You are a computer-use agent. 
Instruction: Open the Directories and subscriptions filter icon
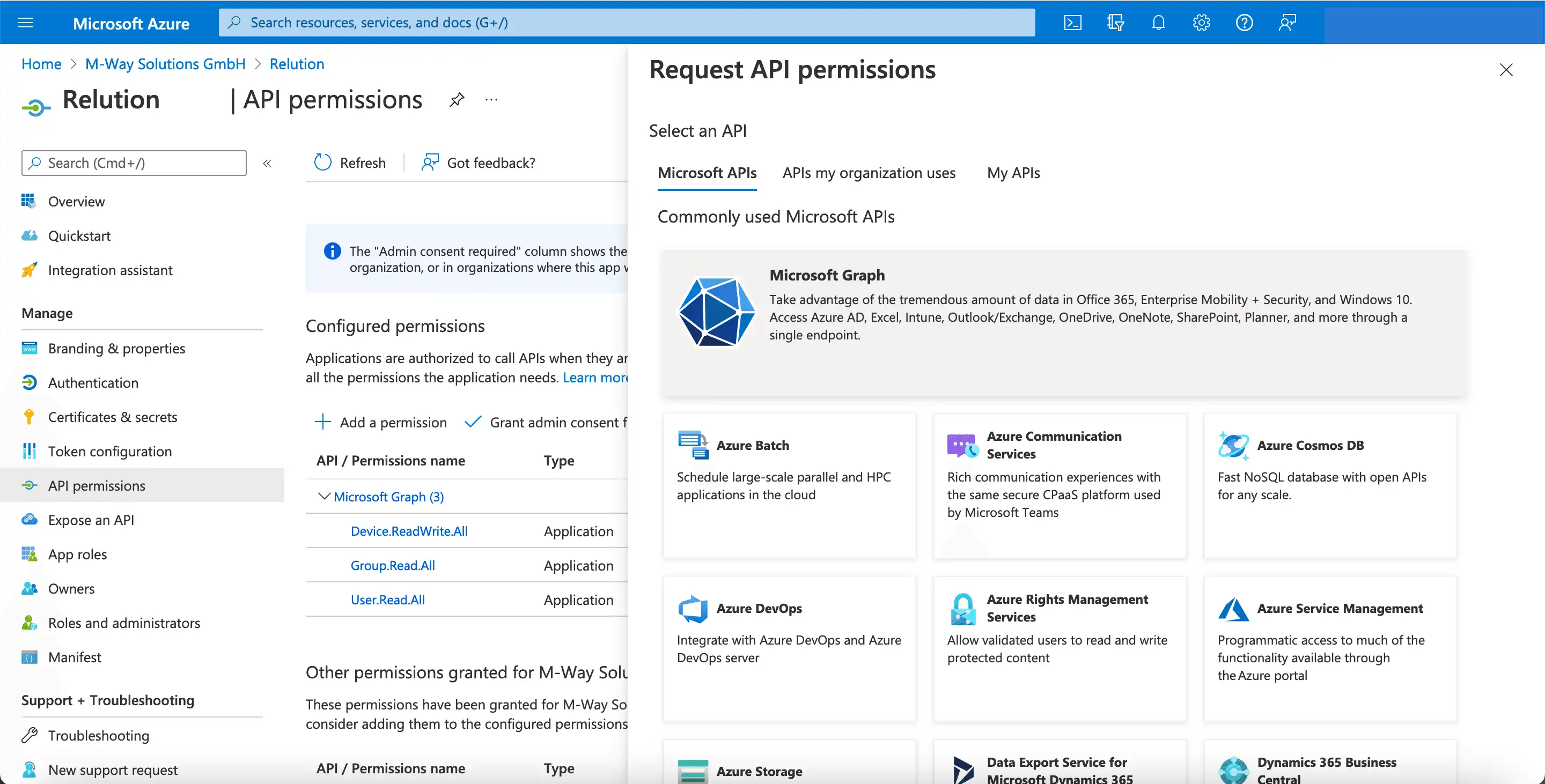coord(1116,23)
